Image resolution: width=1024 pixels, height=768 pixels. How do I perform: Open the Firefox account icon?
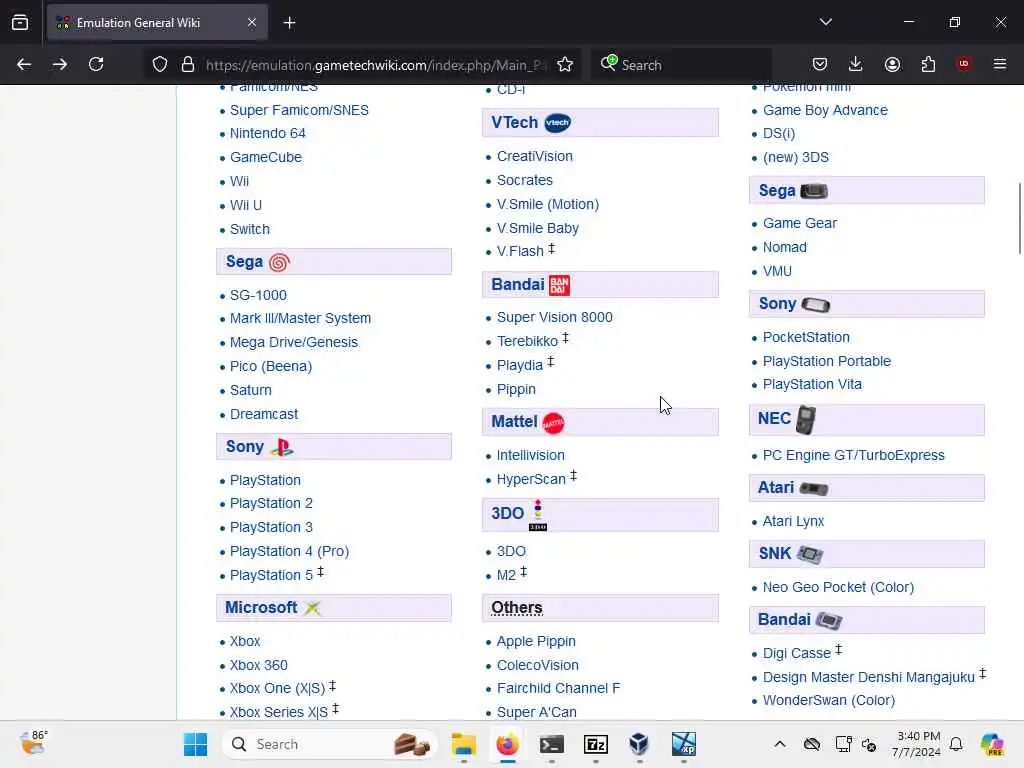click(x=892, y=64)
